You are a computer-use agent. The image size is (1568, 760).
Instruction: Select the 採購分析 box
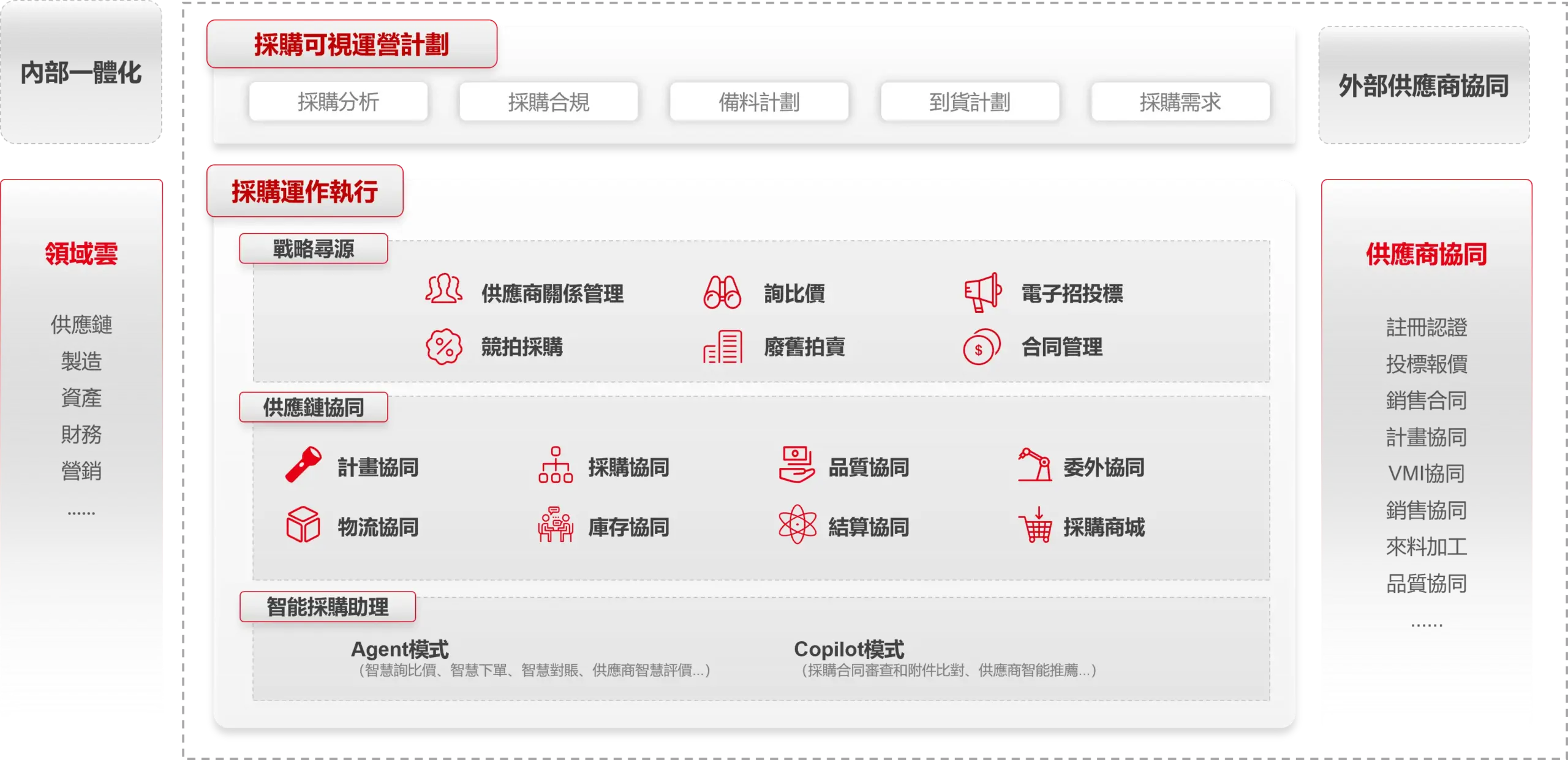coord(338,102)
